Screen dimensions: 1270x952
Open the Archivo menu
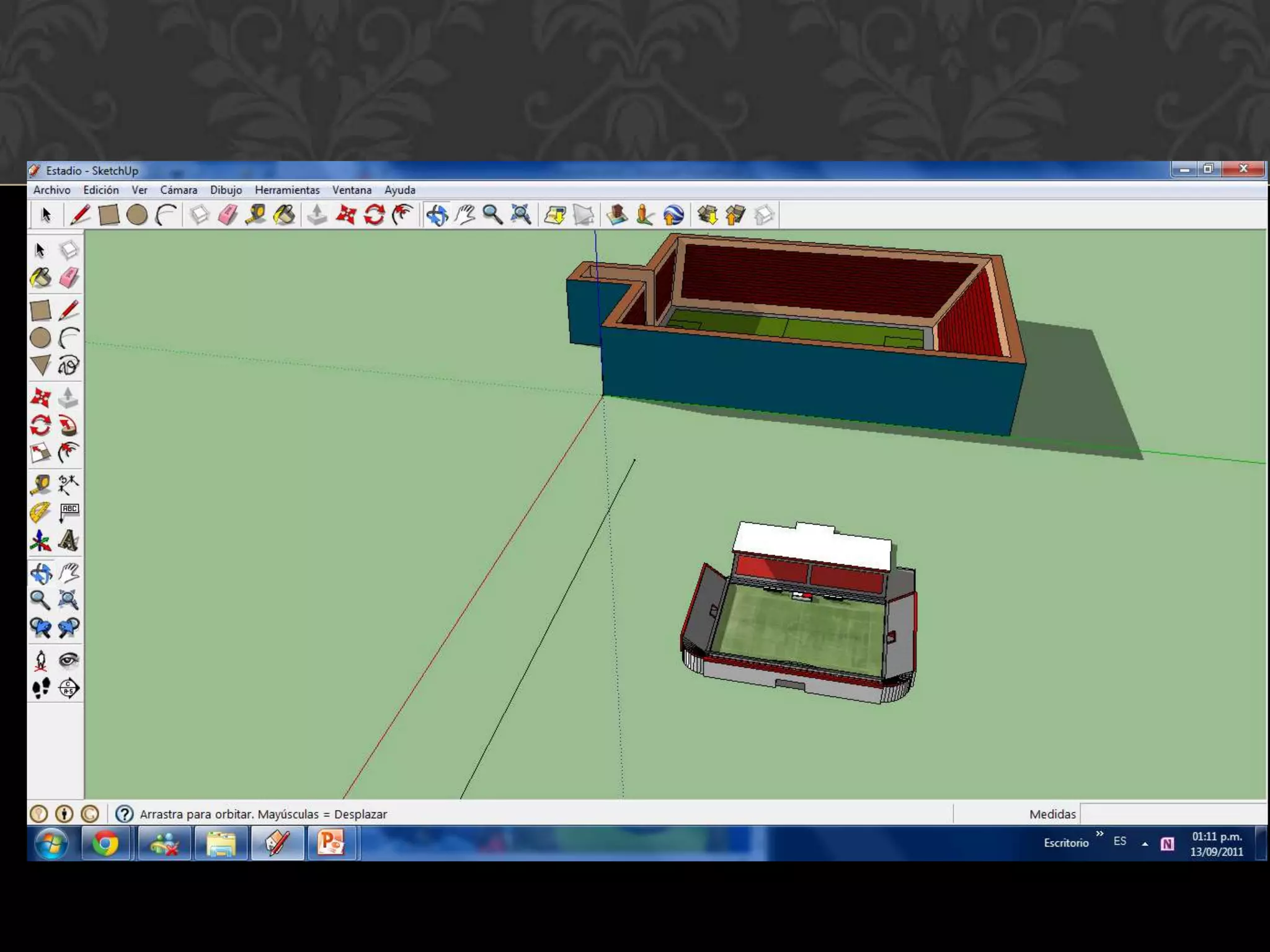pyautogui.click(x=51, y=190)
